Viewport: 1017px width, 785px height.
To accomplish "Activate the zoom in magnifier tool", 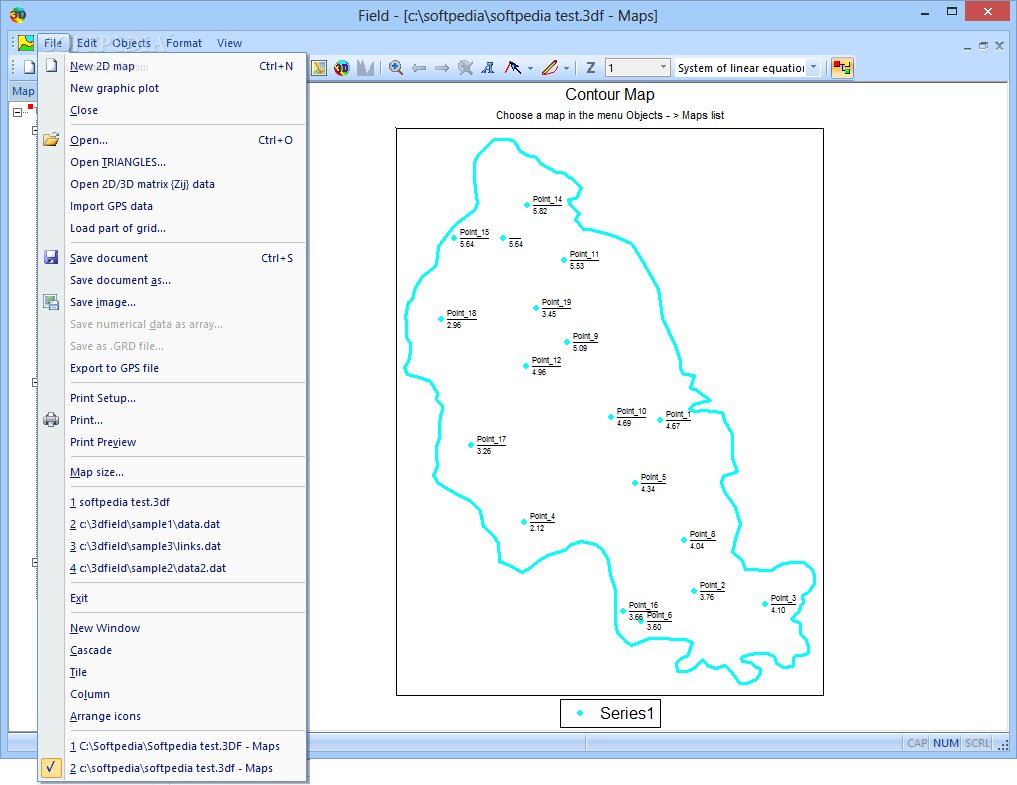I will point(396,67).
